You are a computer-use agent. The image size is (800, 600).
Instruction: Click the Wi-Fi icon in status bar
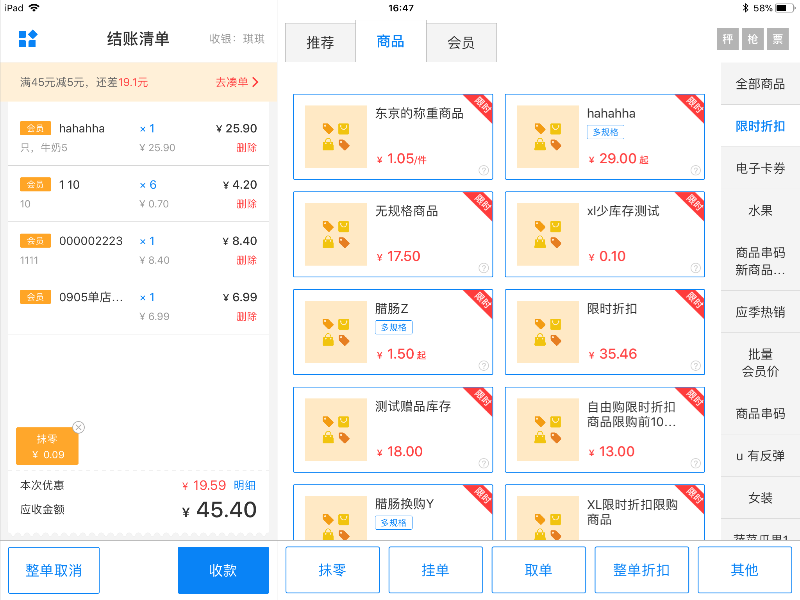pos(34,8)
